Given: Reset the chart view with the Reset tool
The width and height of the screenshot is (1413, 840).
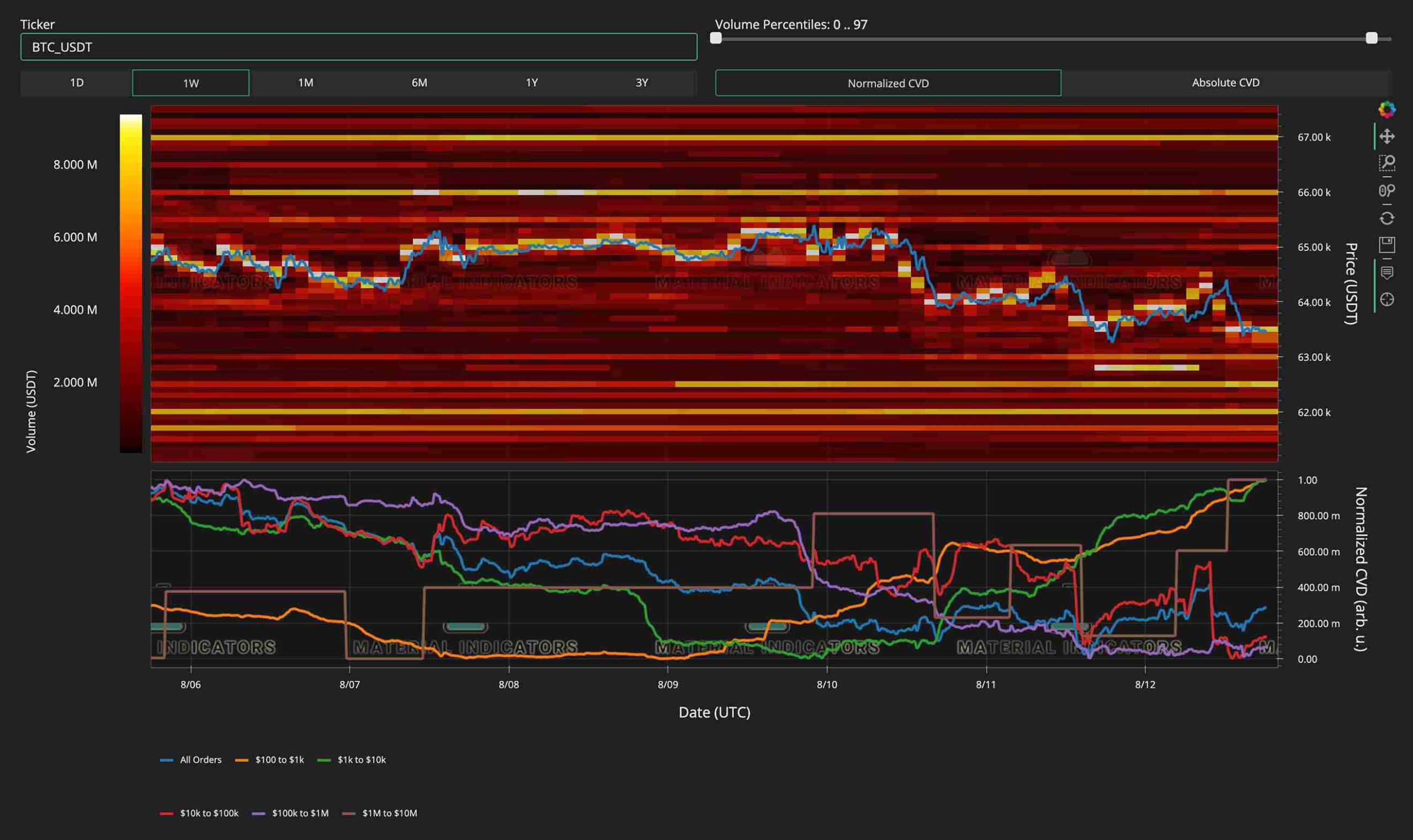Looking at the screenshot, I should [x=1387, y=218].
